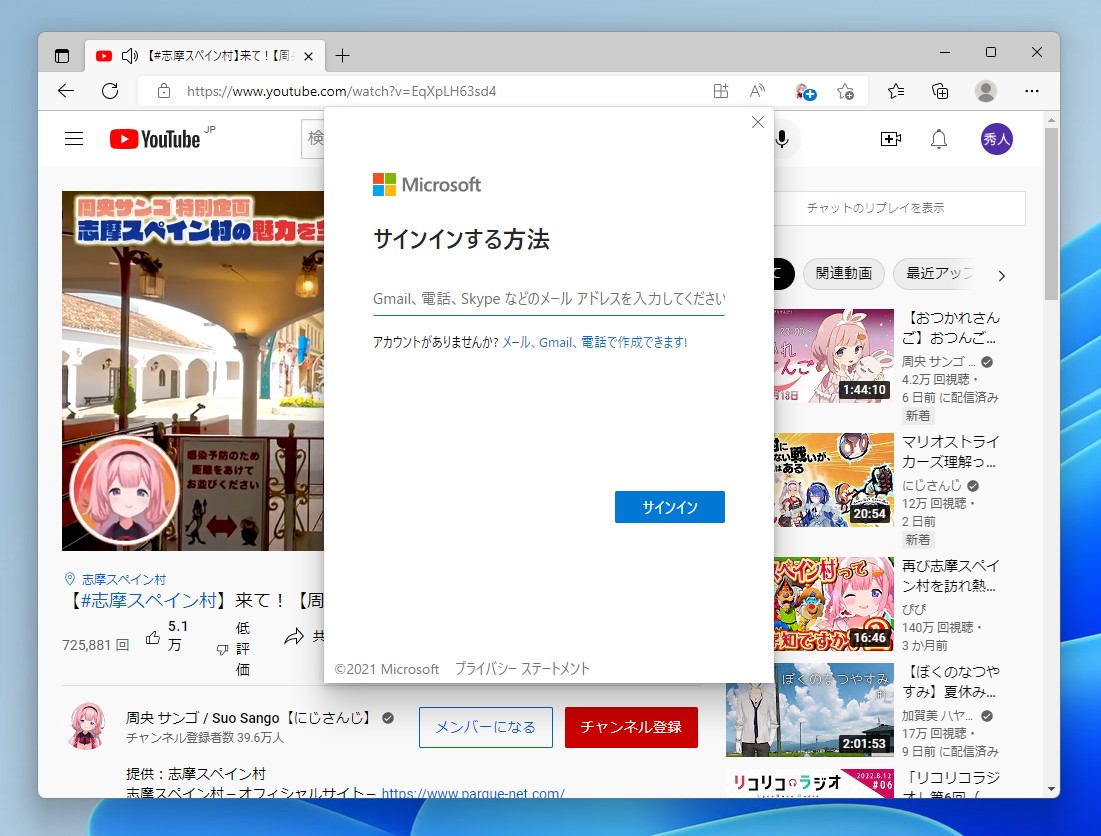Refresh the page in Edge
This screenshot has height=836, width=1101.
[110, 91]
